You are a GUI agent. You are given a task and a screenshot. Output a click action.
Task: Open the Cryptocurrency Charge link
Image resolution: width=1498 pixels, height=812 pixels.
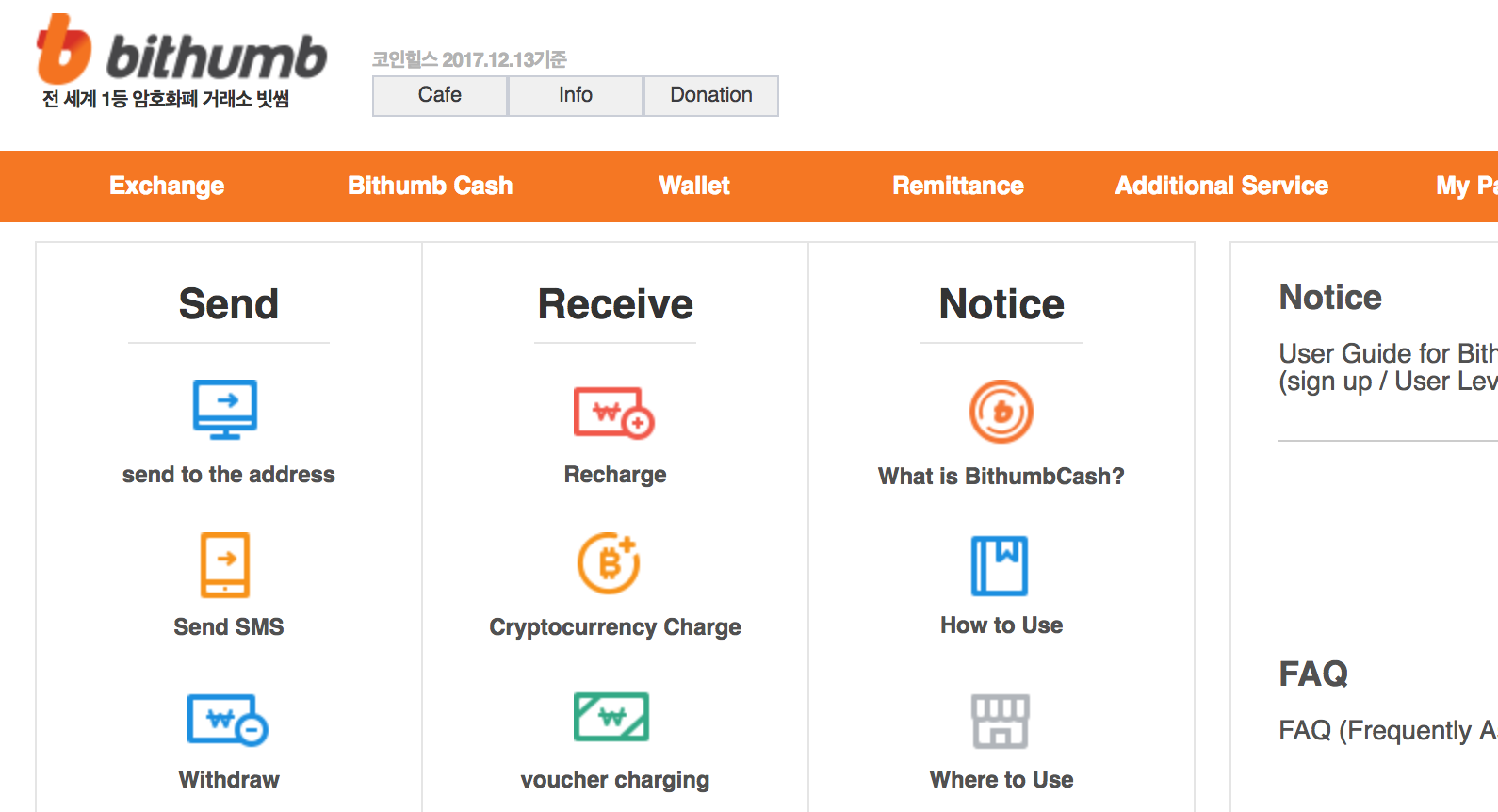(x=615, y=627)
